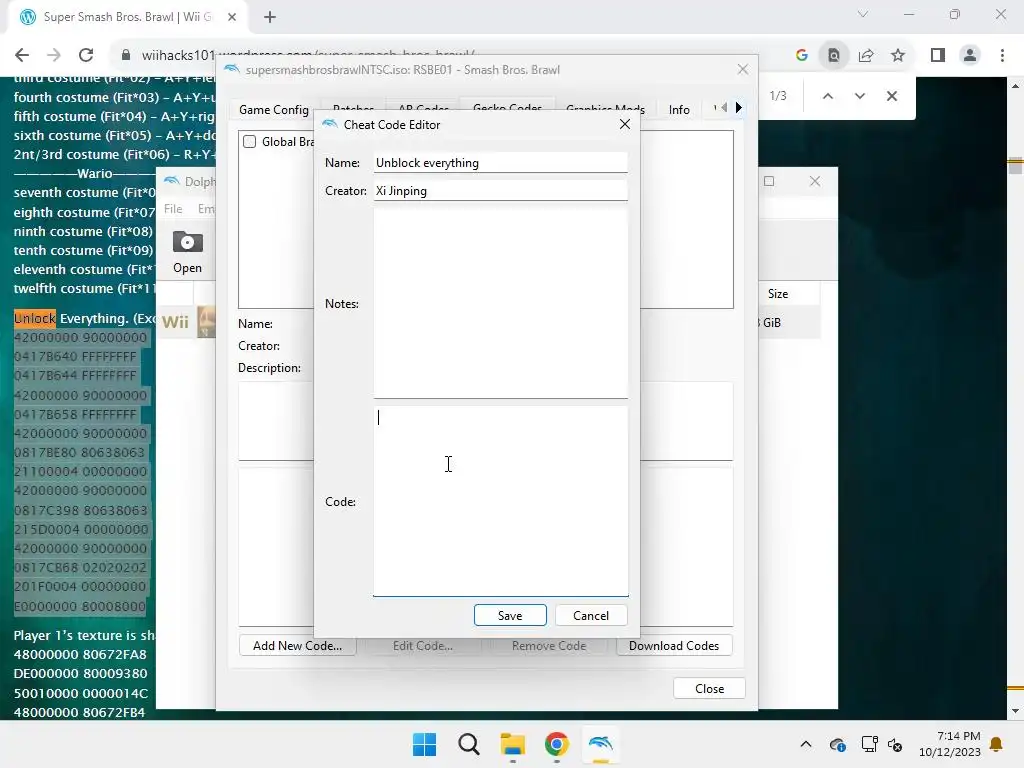Focus the Creator field 'Xi Jinping'
Viewport: 1024px width, 768px height.
click(501, 191)
